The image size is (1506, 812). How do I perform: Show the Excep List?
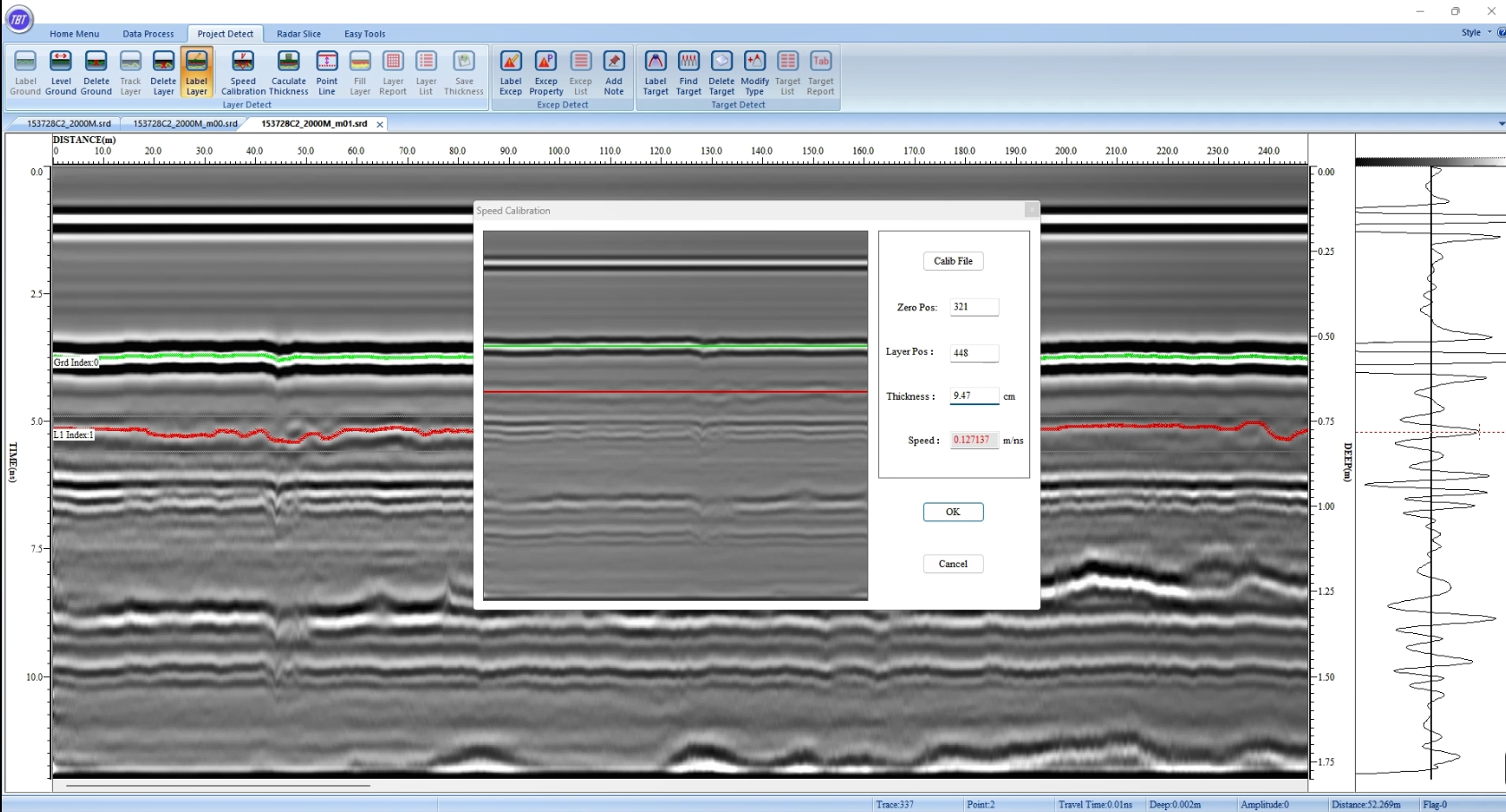click(x=581, y=72)
